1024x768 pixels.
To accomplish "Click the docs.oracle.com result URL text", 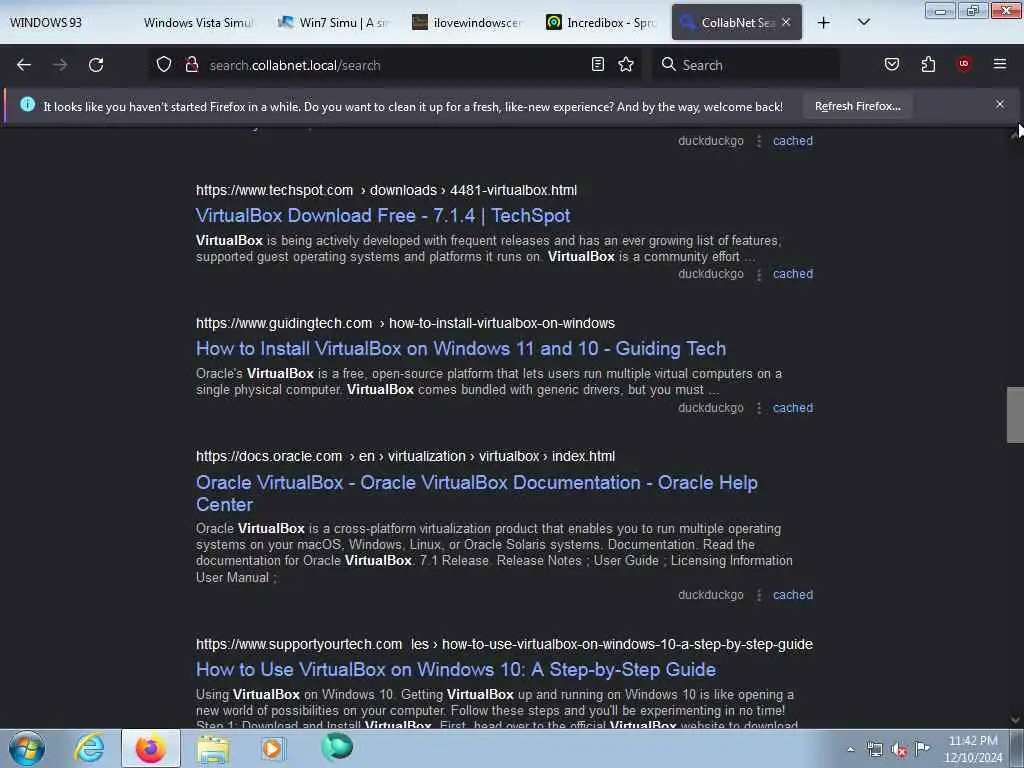I will pyautogui.click(x=405, y=456).
